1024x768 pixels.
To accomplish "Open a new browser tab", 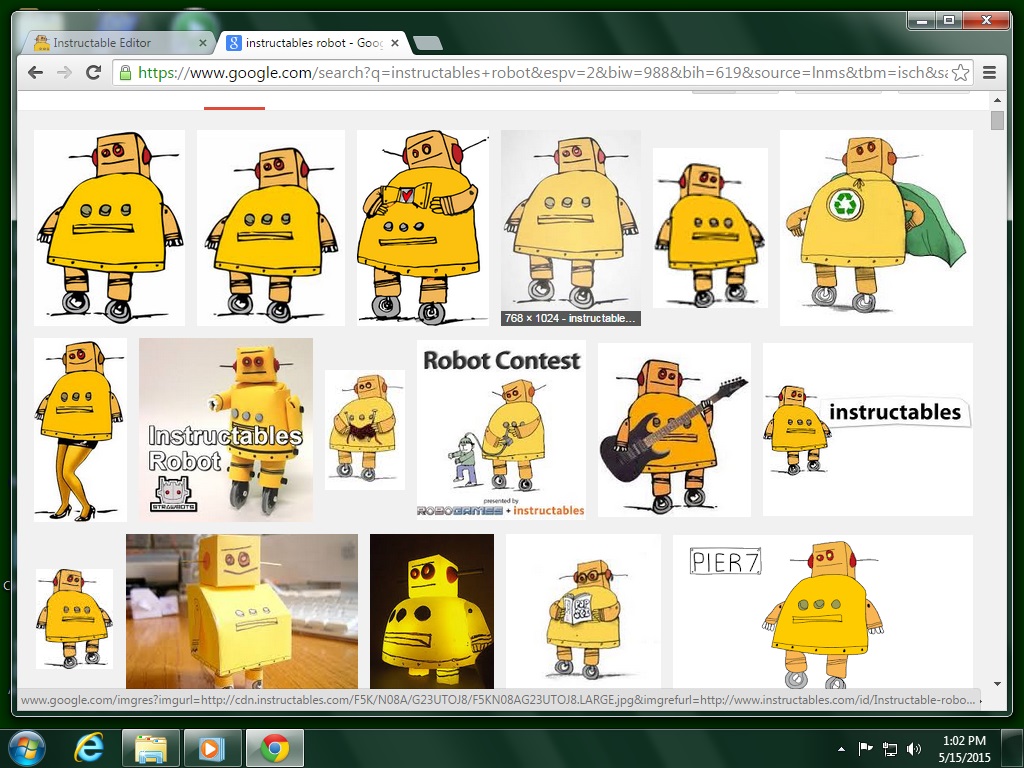I will tap(428, 42).
